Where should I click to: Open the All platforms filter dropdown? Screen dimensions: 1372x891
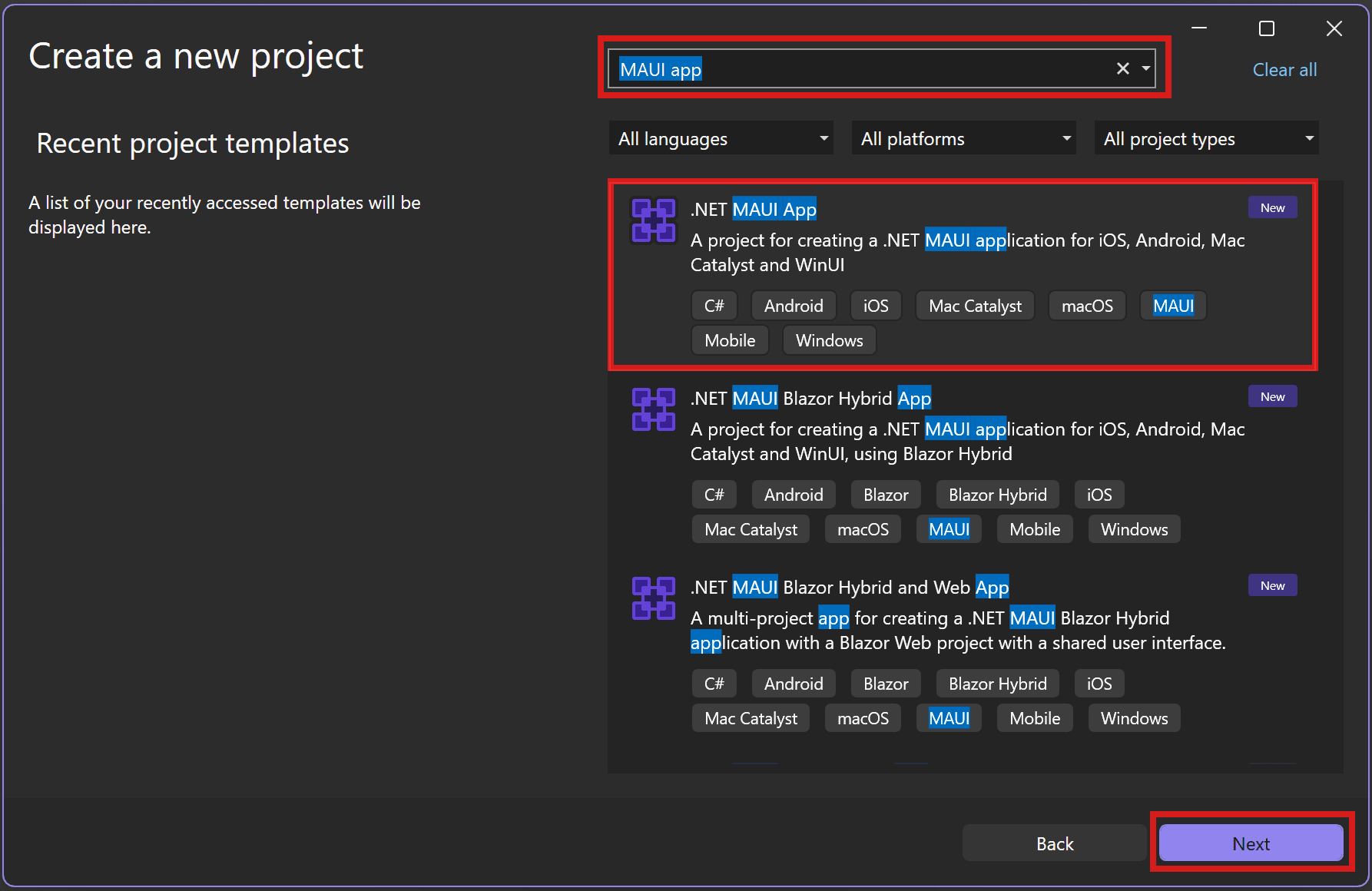[x=963, y=138]
